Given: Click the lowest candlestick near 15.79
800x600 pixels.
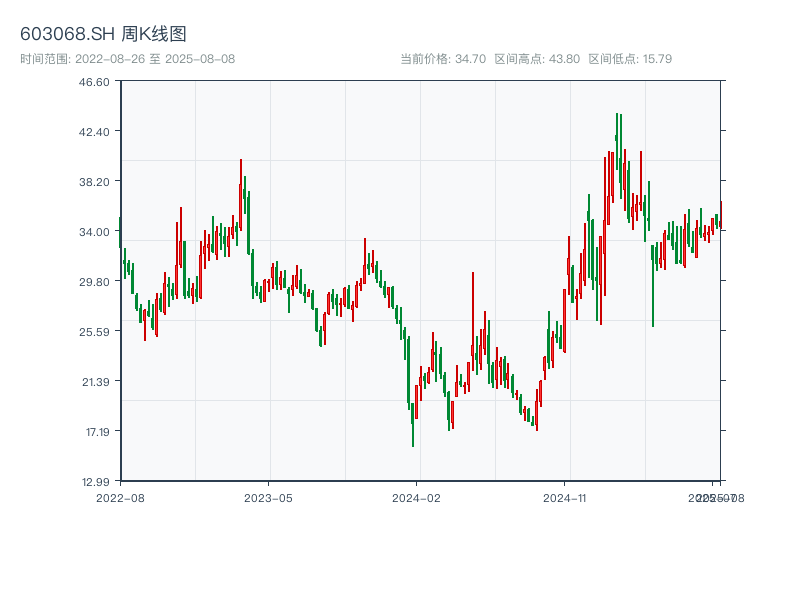Looking at the screenshot, I should [x=413, y=424].
